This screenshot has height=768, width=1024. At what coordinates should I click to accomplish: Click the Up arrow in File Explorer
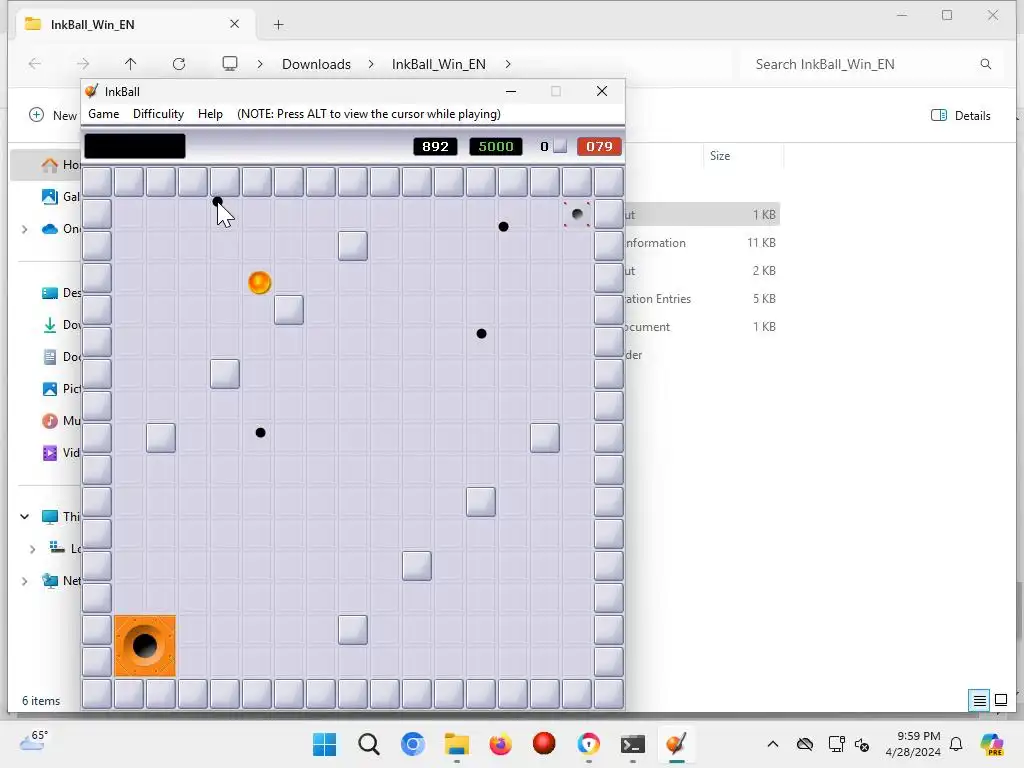[131, 63]
